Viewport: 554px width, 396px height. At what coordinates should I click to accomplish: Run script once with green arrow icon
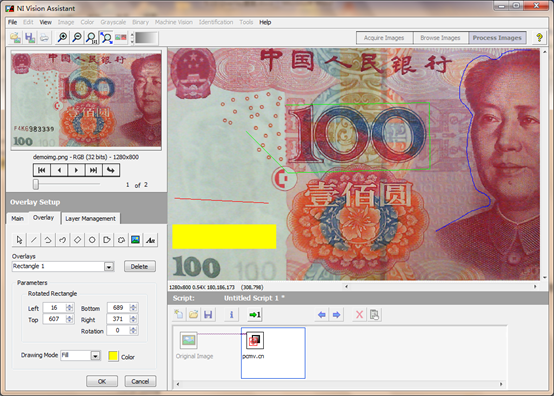pyautogui.click(x=254, y=314)
